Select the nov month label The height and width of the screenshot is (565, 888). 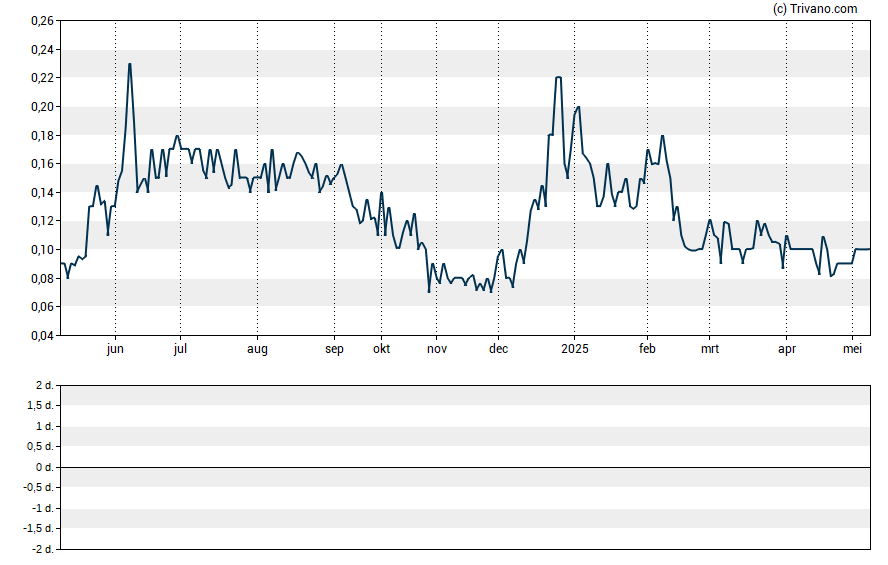[x=437, y=349]
